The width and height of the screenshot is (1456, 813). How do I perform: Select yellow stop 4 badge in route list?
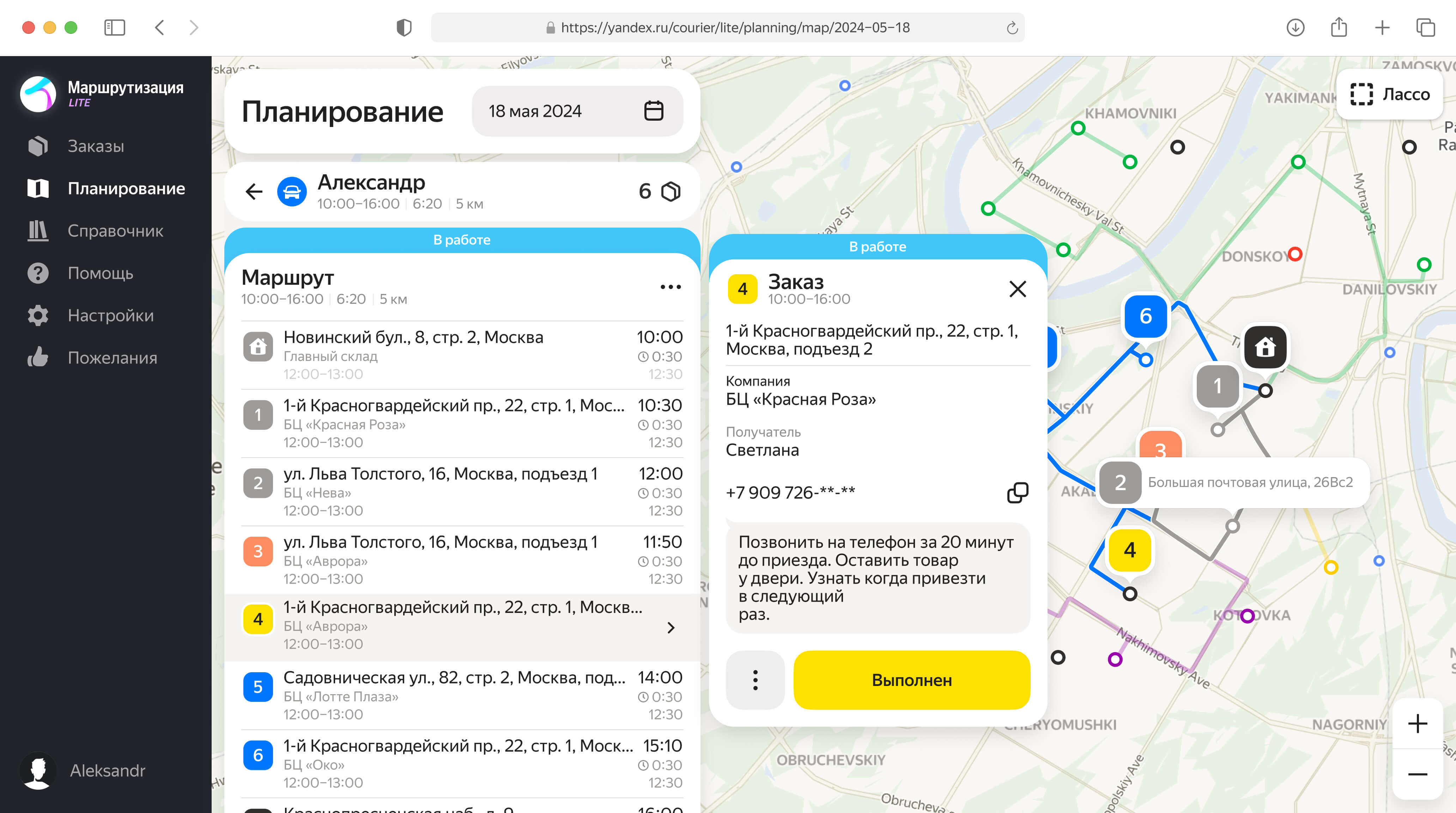[x=258, y=619]
